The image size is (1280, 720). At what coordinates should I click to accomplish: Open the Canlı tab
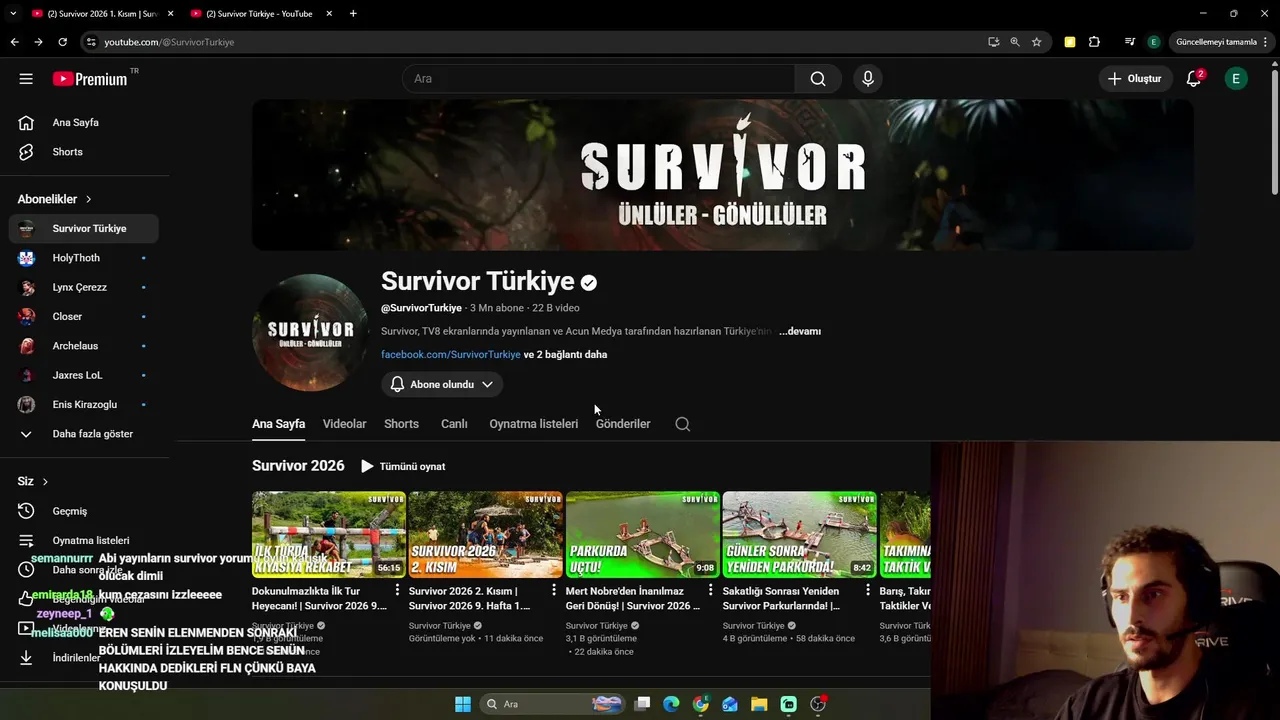coord(454,424)
